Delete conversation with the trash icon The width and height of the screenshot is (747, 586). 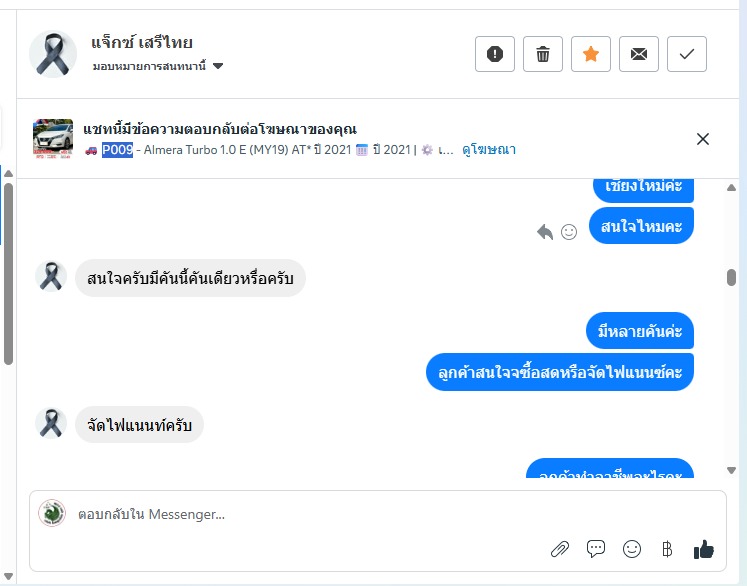(542, 54)
